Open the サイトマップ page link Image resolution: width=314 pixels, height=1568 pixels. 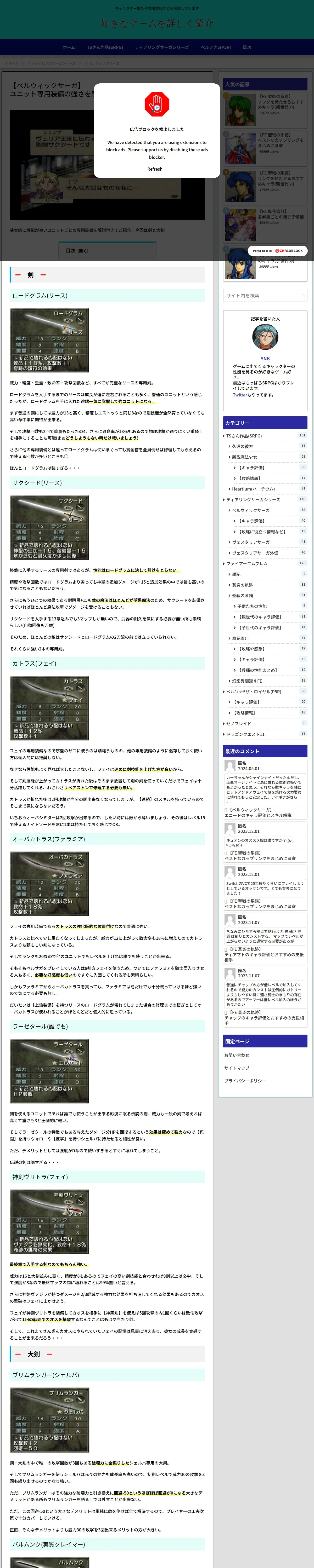pyautogui.click(x=236, y=1068)
